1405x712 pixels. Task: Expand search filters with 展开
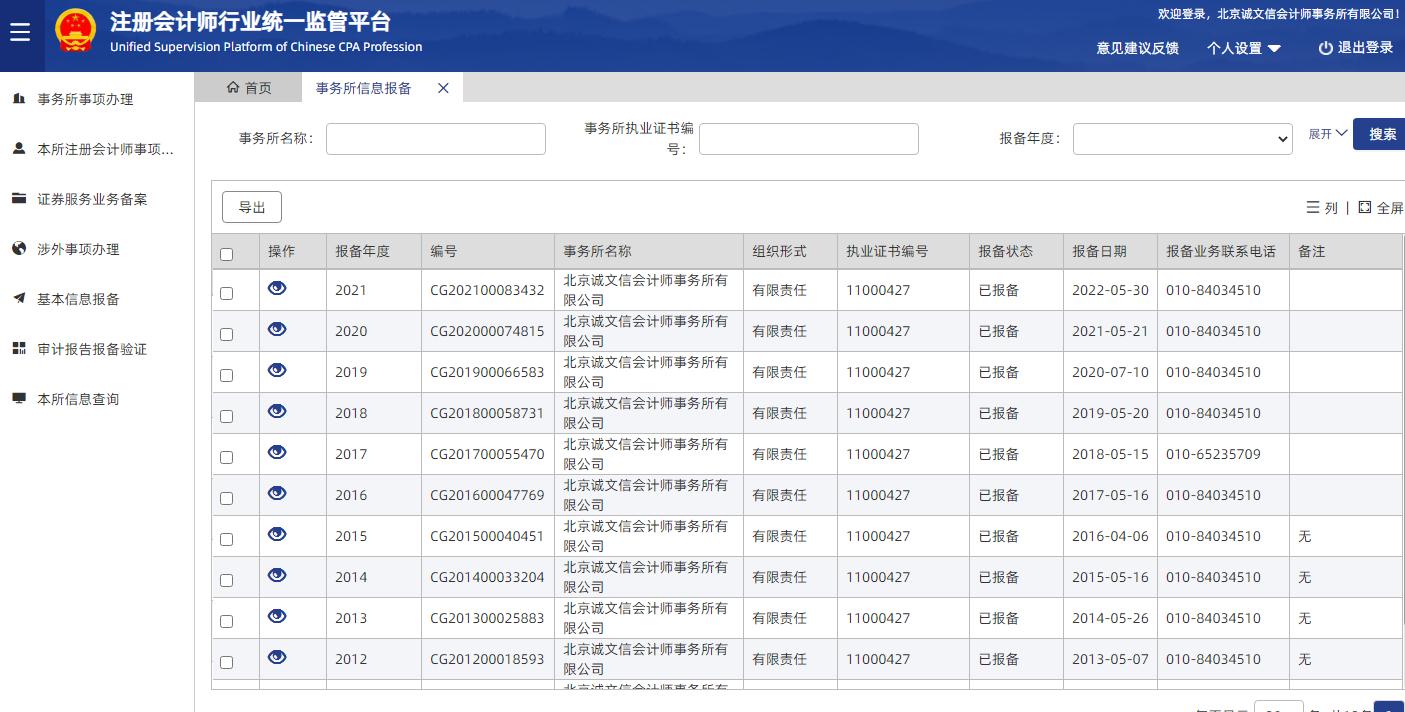point(1327,134)
